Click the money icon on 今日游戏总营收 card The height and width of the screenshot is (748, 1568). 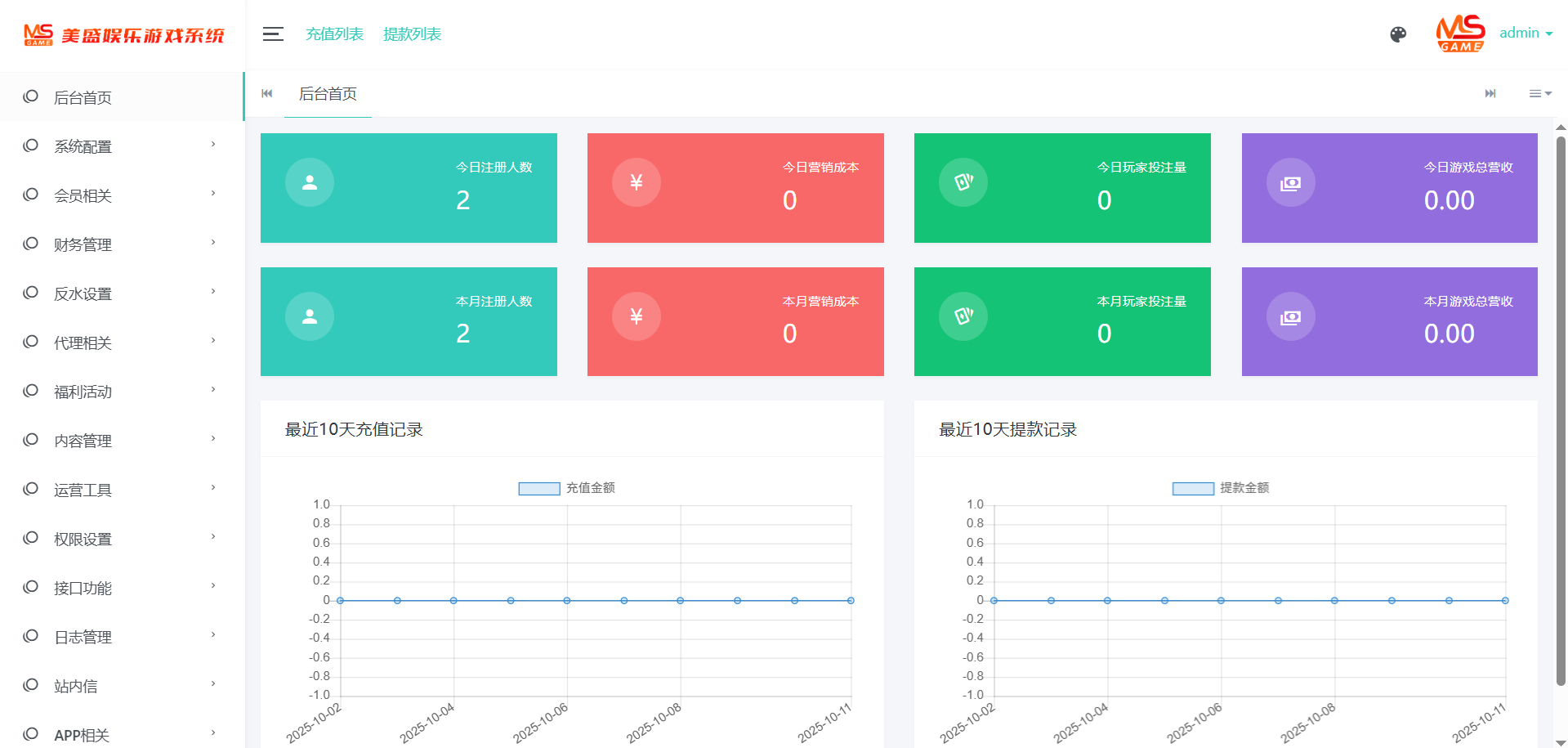(1291, 183)
